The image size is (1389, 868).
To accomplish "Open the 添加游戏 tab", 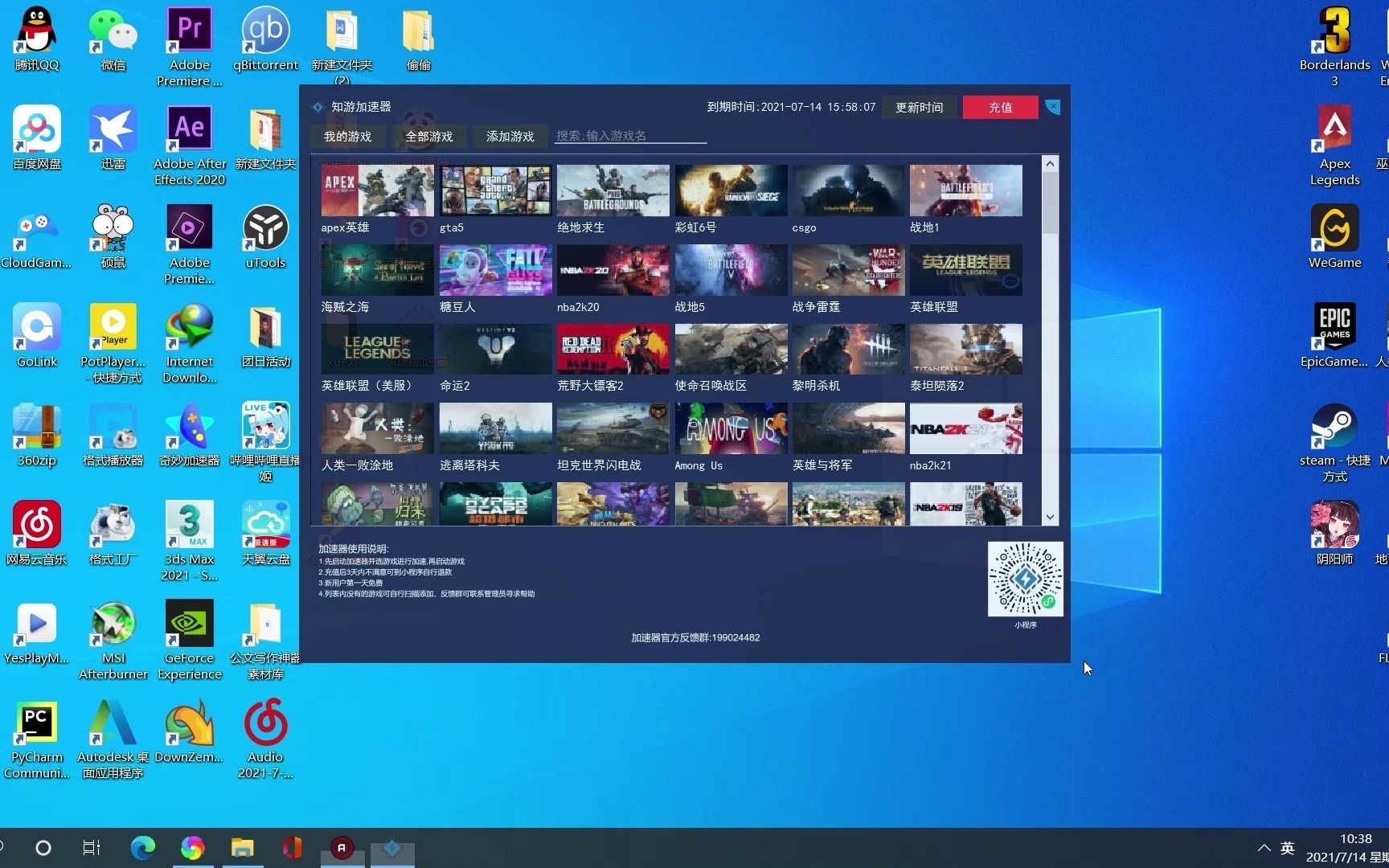I will (510, 137).
